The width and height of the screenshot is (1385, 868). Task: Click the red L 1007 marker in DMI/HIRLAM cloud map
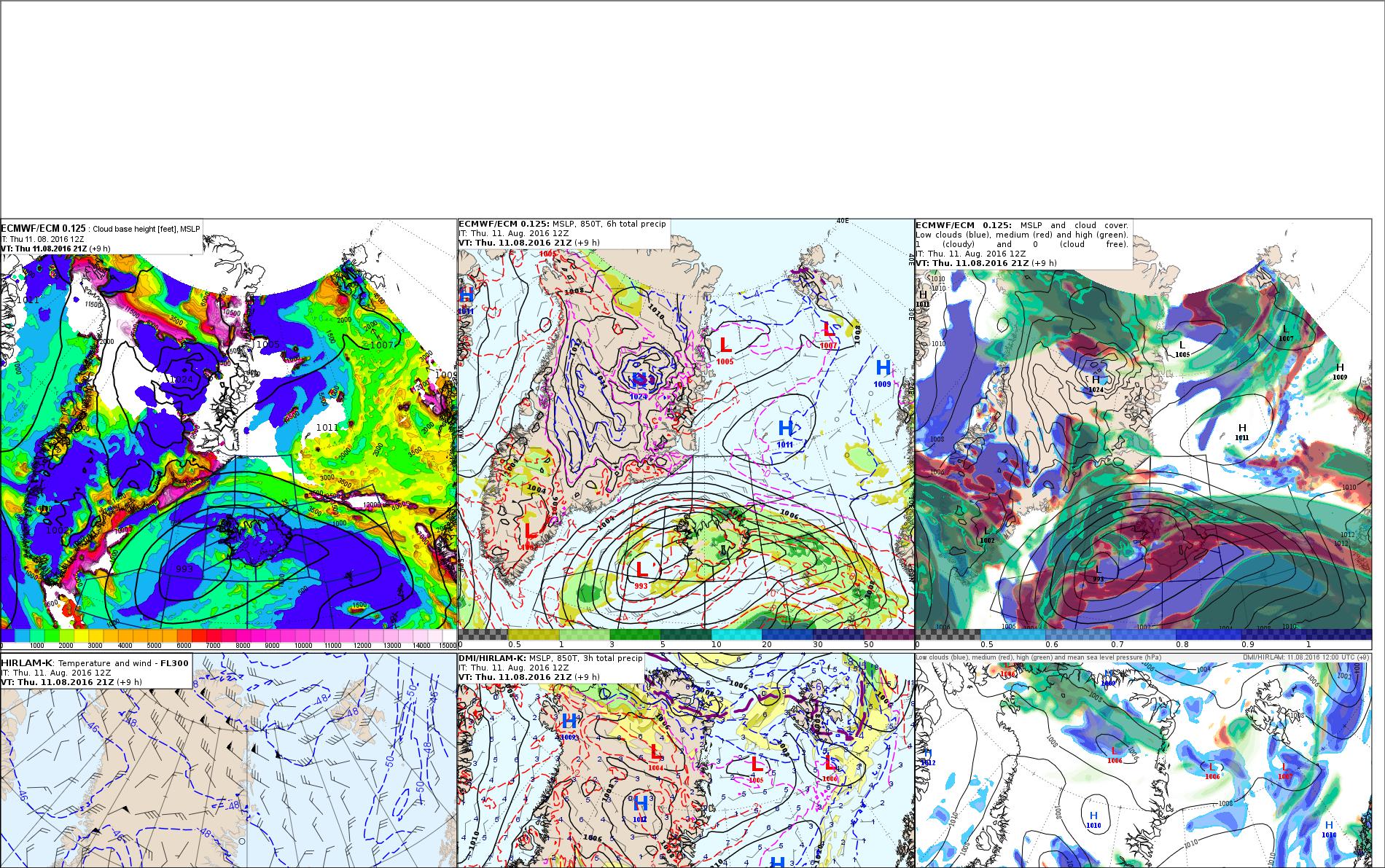tap(1285, 771)
